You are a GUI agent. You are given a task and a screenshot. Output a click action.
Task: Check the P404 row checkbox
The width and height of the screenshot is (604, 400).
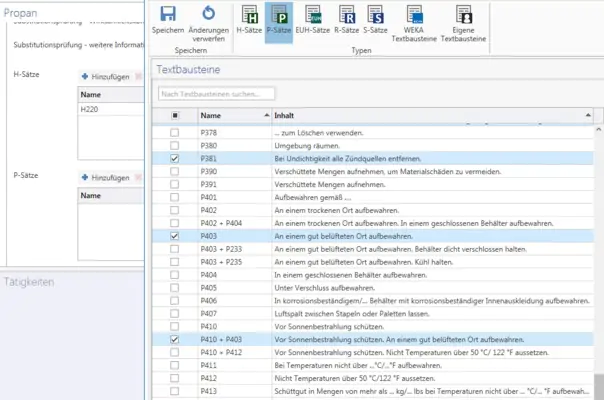[x=174, y=275]
